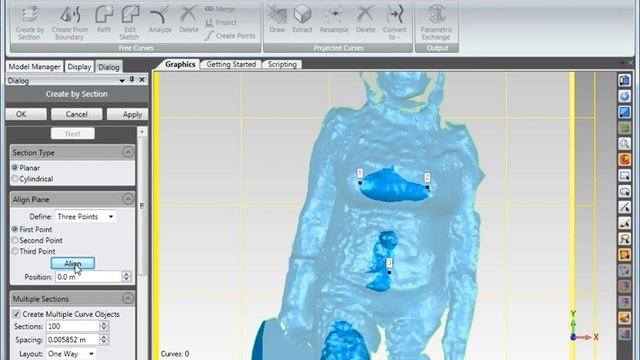This screenshot has height=360, width=640.
Task: Click the Cancel button
Action: point(76,114)
